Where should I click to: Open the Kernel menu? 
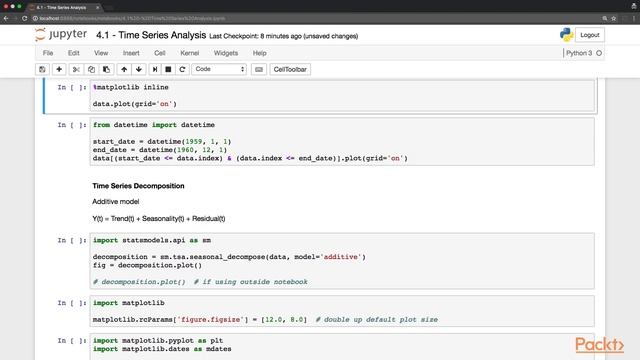[x=189, y=53]
